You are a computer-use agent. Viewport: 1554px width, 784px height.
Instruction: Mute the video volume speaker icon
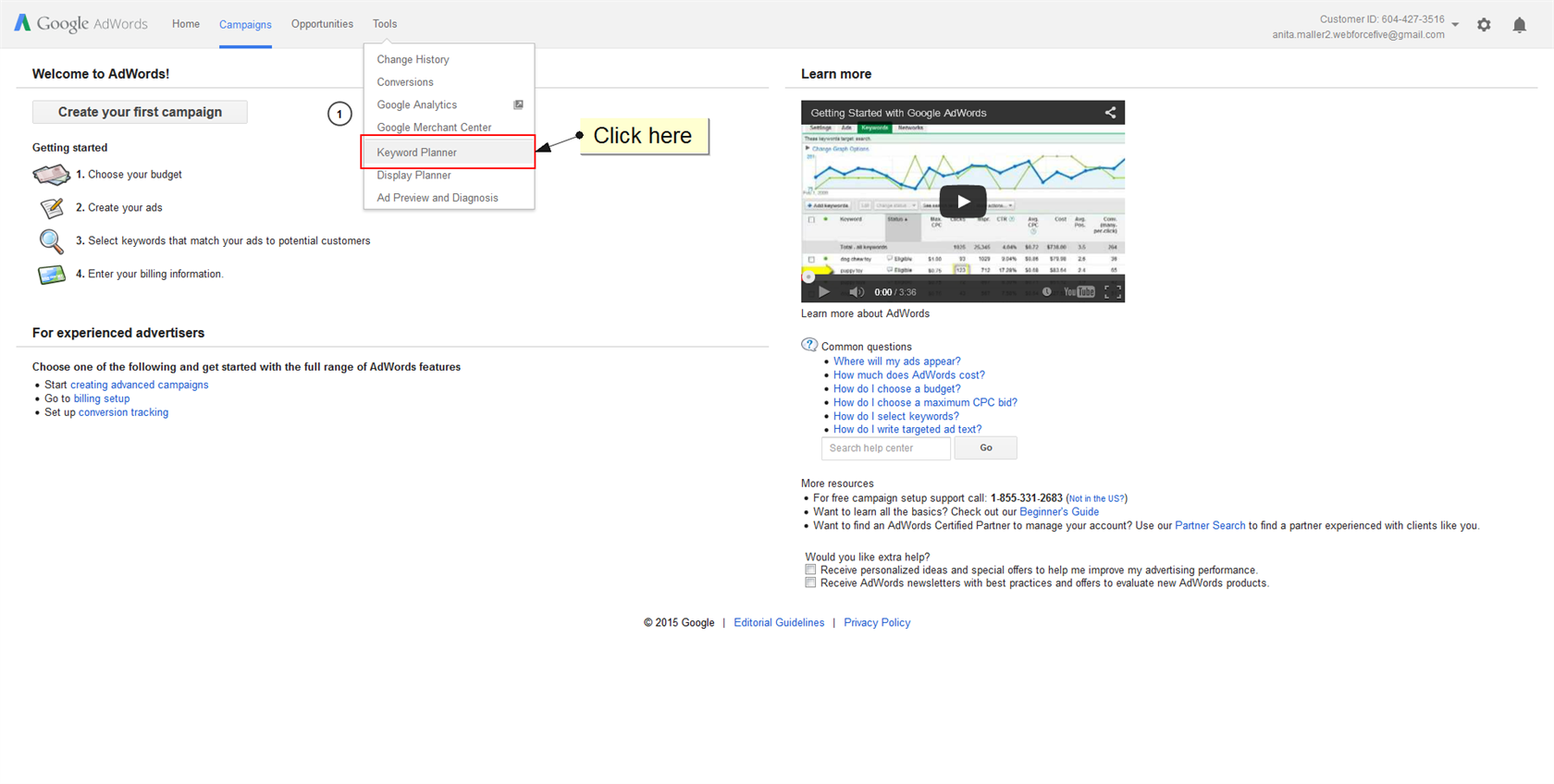tap(857, 292)
